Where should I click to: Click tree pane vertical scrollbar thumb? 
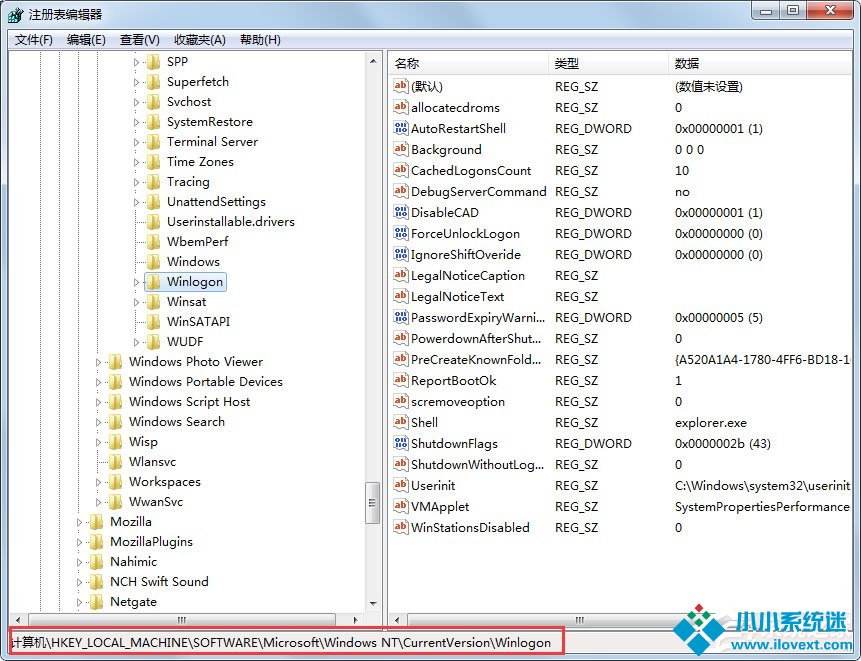373,503
